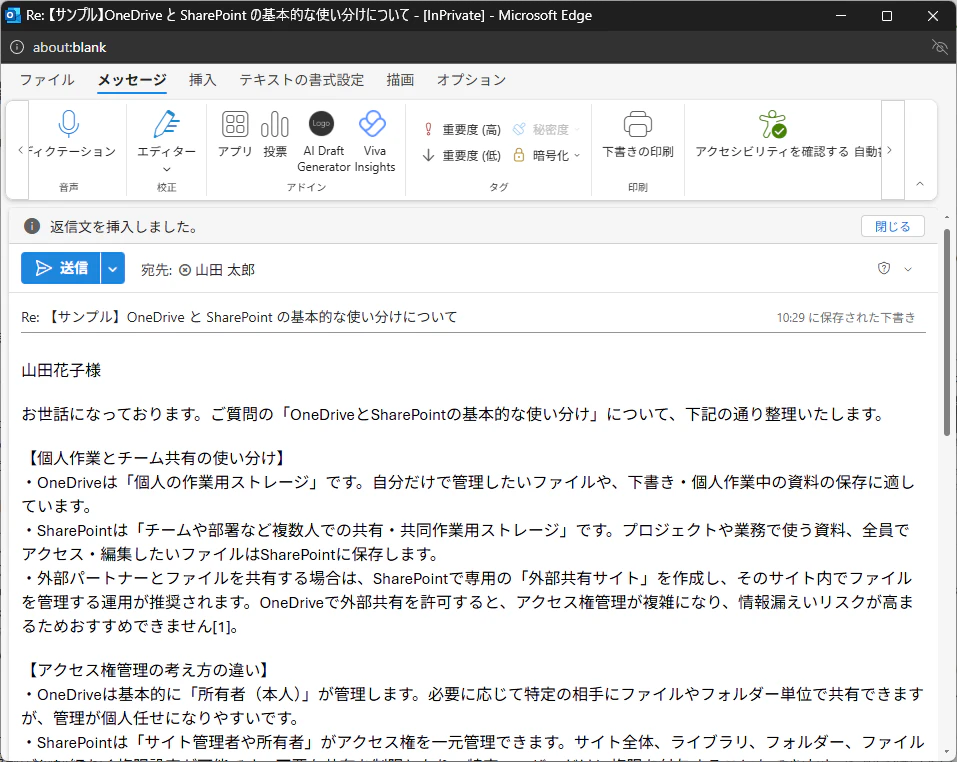Run the accessibility check (アクセシビリティを確認する)

pyautogui.click(x=771, y=134)
